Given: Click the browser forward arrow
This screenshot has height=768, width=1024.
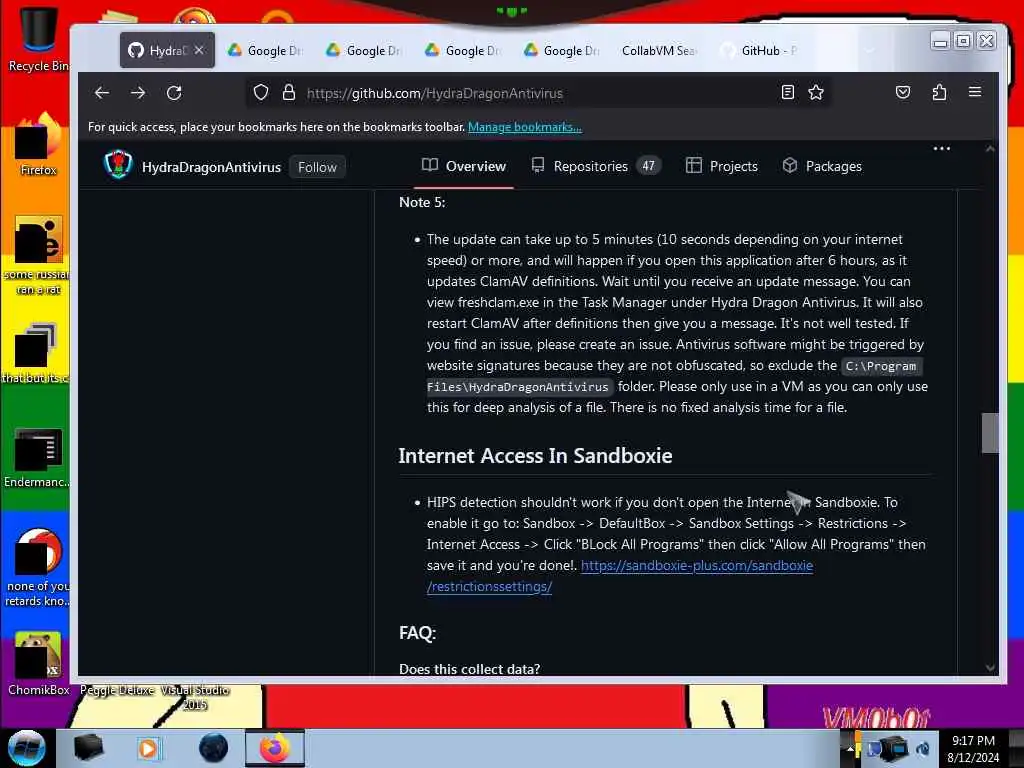Looking at the screenshot, I should (138, 93).
